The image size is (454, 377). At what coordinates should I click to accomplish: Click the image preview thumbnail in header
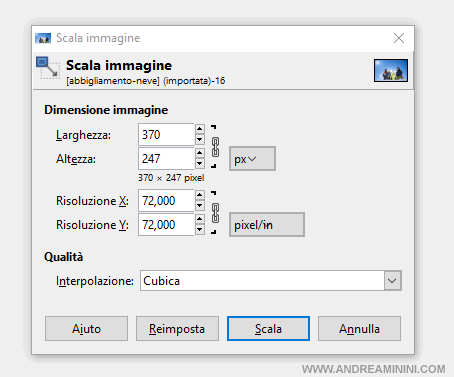coord(391,70)
